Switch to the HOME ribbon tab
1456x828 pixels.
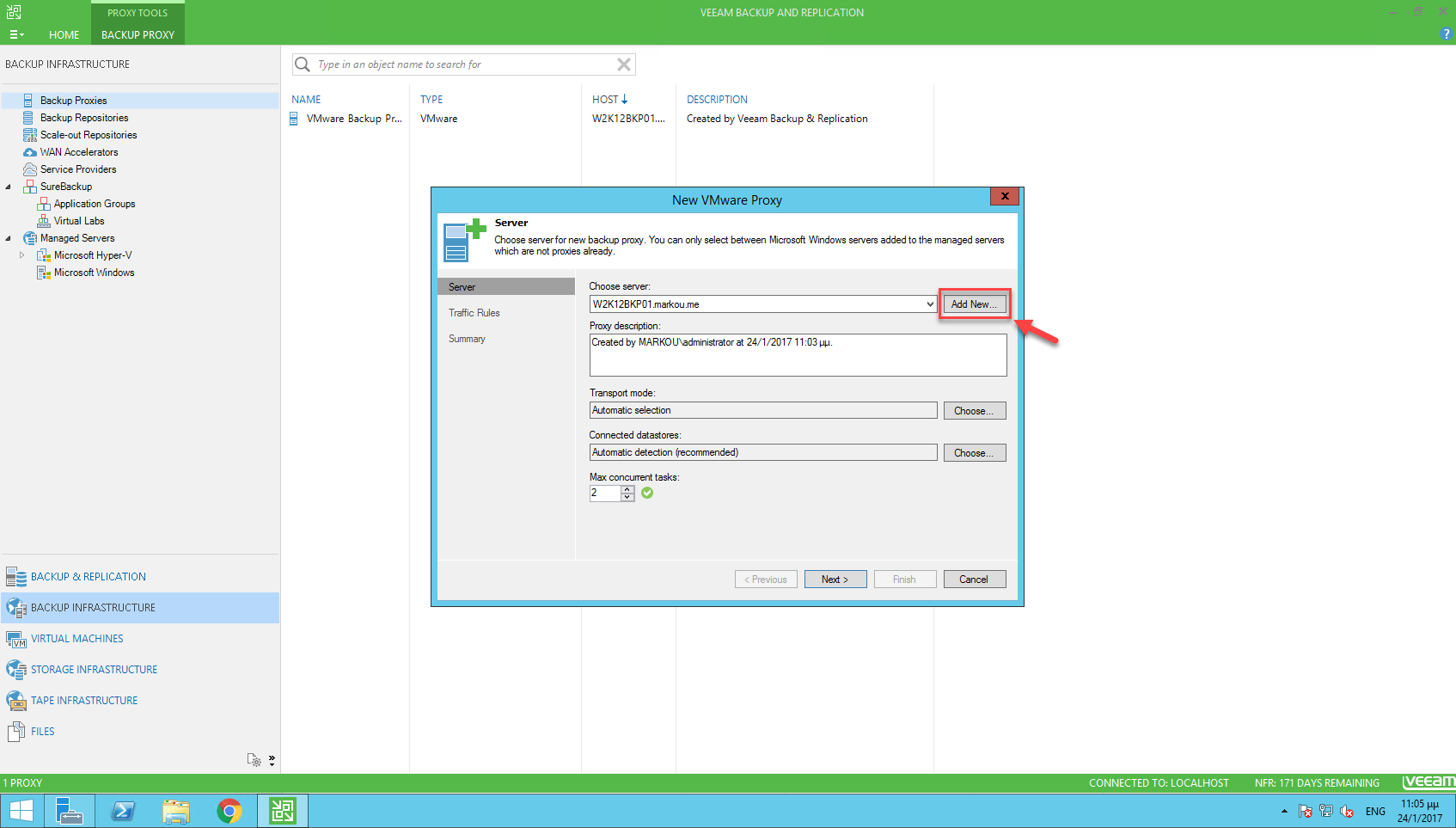coord(64,34)
